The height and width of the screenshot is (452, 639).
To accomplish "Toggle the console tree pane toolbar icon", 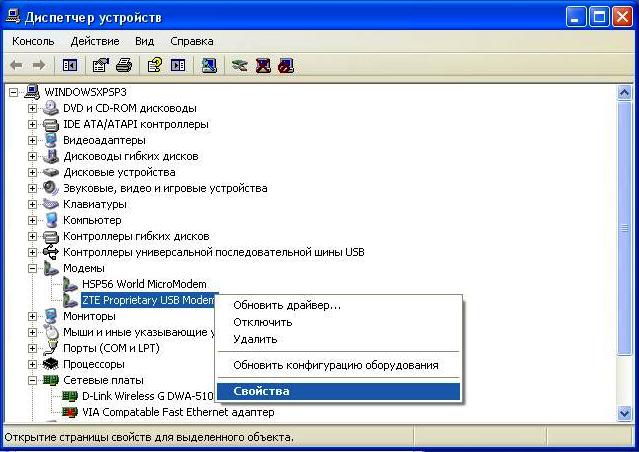I will (x=70, y=65).
